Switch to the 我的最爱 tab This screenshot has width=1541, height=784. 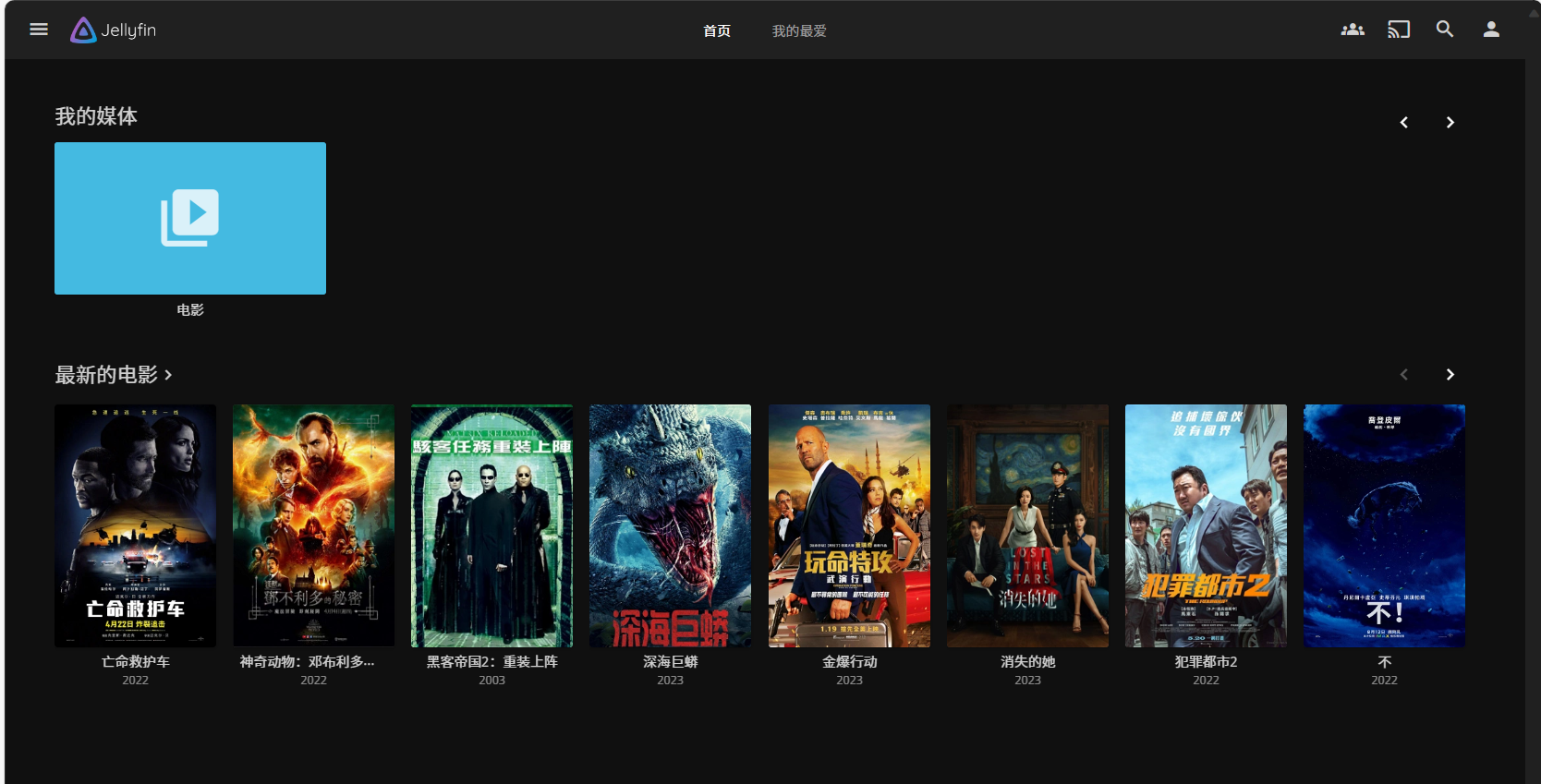coord(799,30)
